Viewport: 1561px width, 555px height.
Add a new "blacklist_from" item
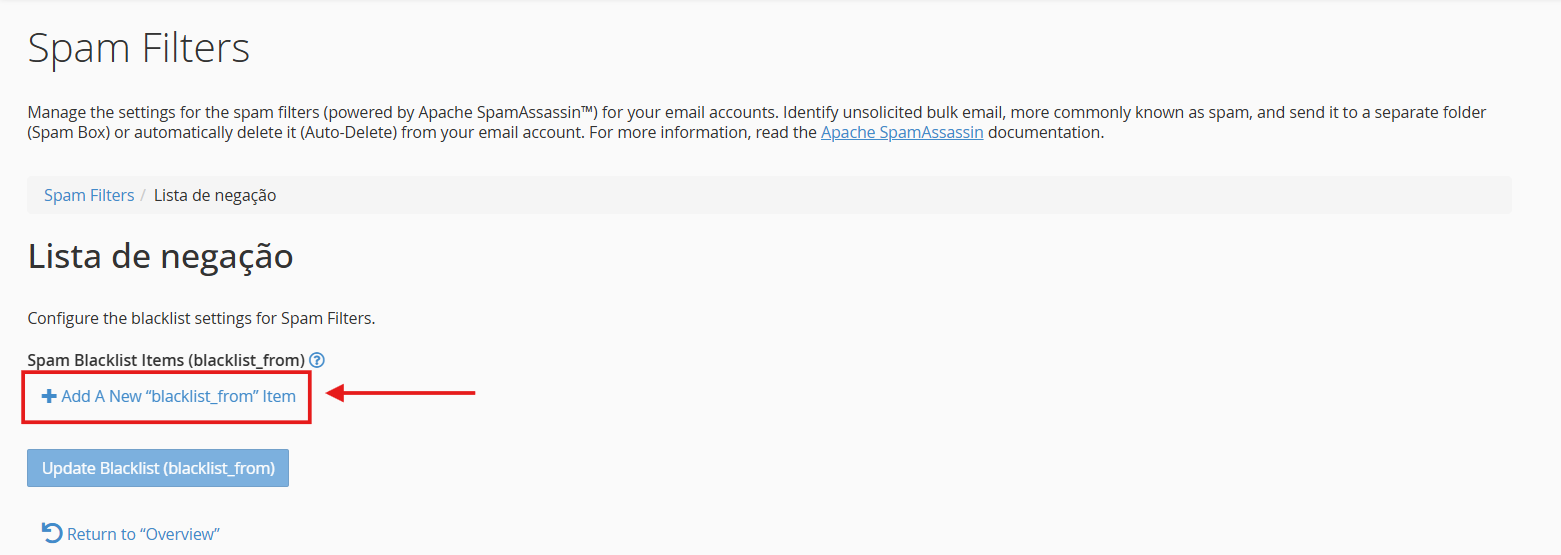169,396
